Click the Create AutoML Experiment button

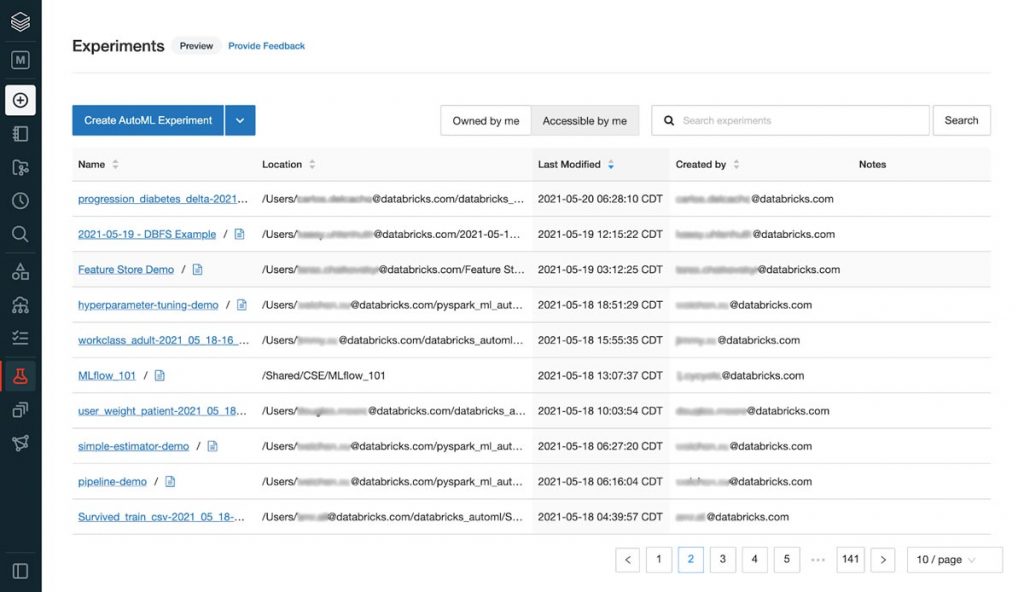148,121
